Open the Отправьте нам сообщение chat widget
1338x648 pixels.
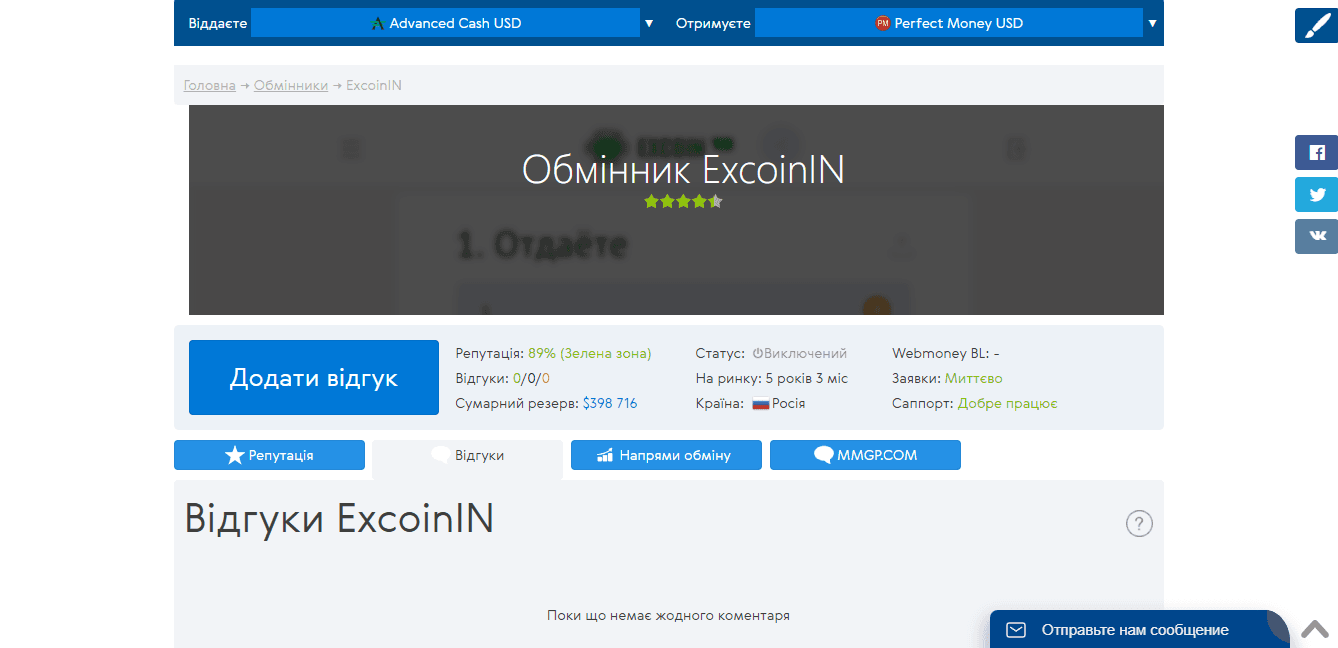pos(1134,630)
